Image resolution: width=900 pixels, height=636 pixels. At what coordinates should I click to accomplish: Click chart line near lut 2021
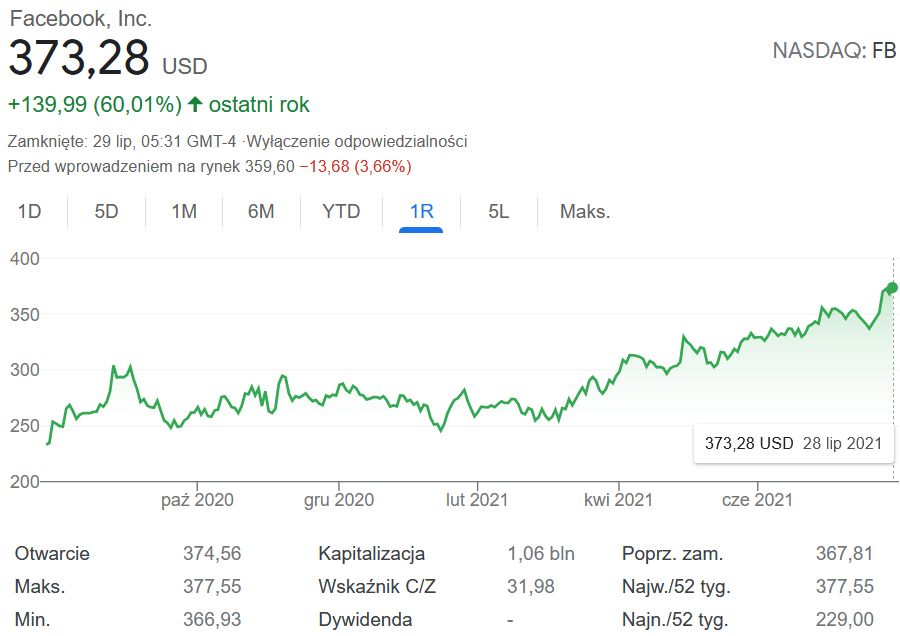(476, 407)
